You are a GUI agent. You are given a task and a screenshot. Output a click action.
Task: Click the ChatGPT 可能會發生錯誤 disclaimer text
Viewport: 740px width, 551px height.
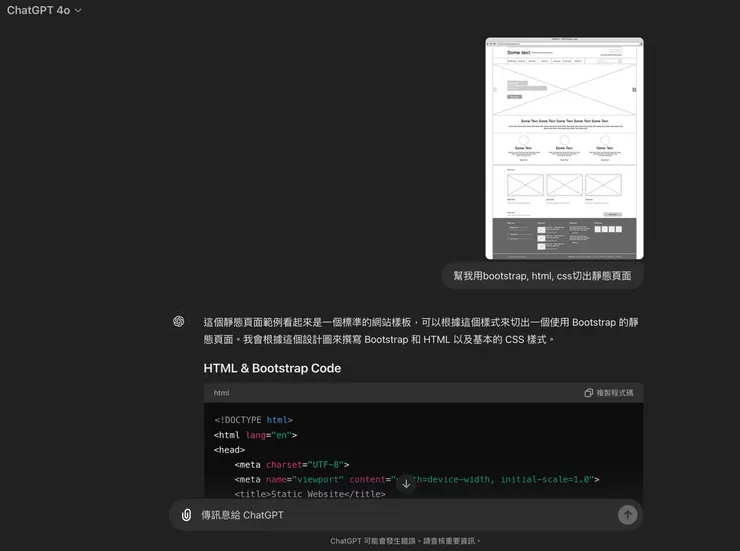point(405,541)
